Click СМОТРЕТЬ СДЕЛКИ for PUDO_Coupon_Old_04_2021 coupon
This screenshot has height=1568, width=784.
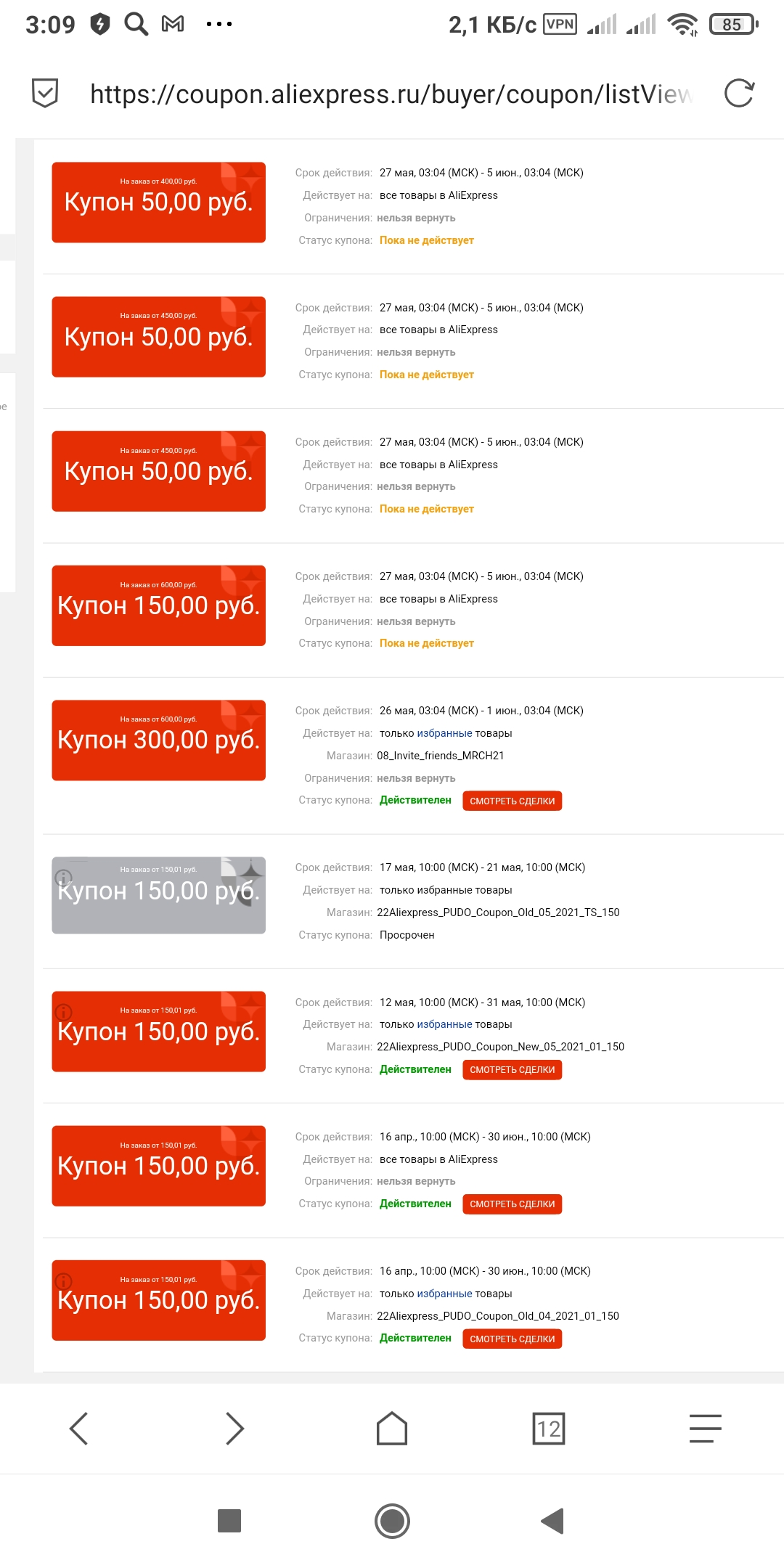[512, 1339]
